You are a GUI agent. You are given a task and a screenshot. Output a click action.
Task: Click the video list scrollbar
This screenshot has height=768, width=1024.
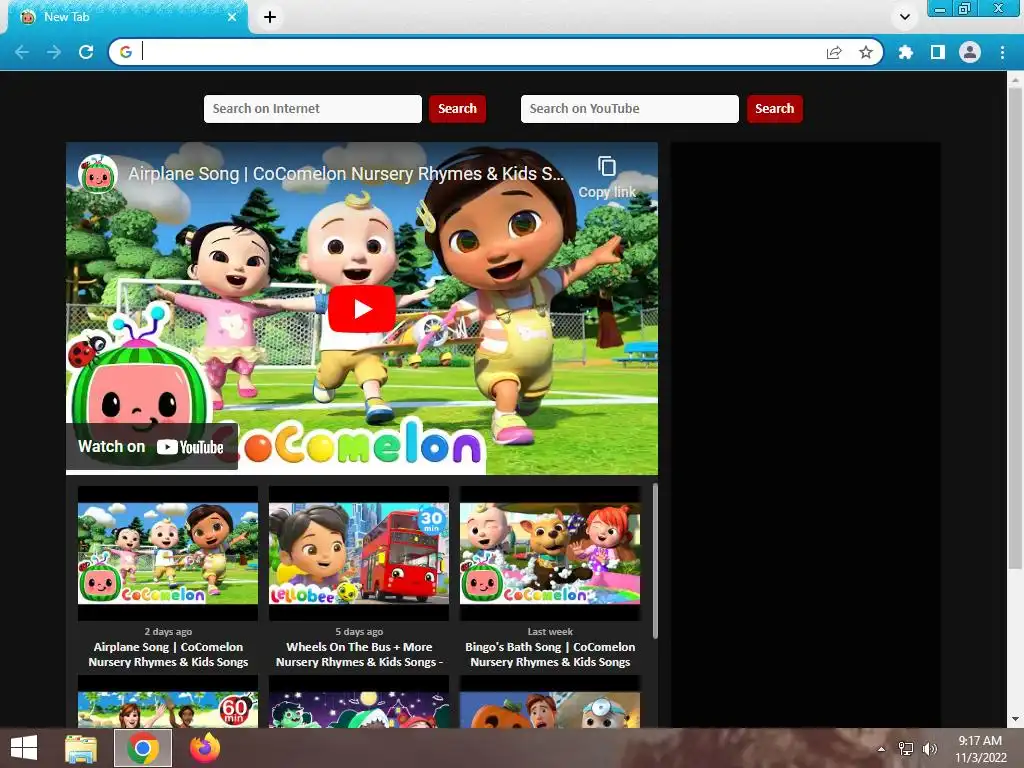pyautogui.click(x=655, y=560)
